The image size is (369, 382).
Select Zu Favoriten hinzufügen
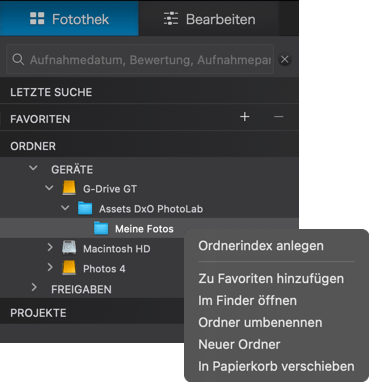(271, 278)
